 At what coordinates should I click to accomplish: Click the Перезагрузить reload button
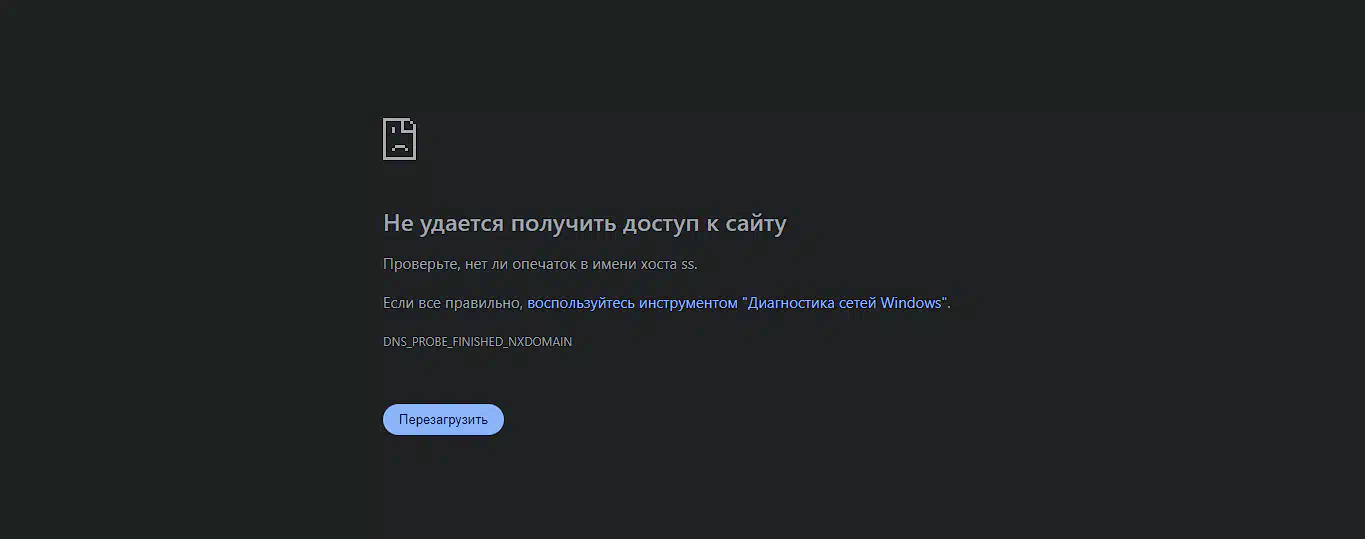(x=443, y=420)
